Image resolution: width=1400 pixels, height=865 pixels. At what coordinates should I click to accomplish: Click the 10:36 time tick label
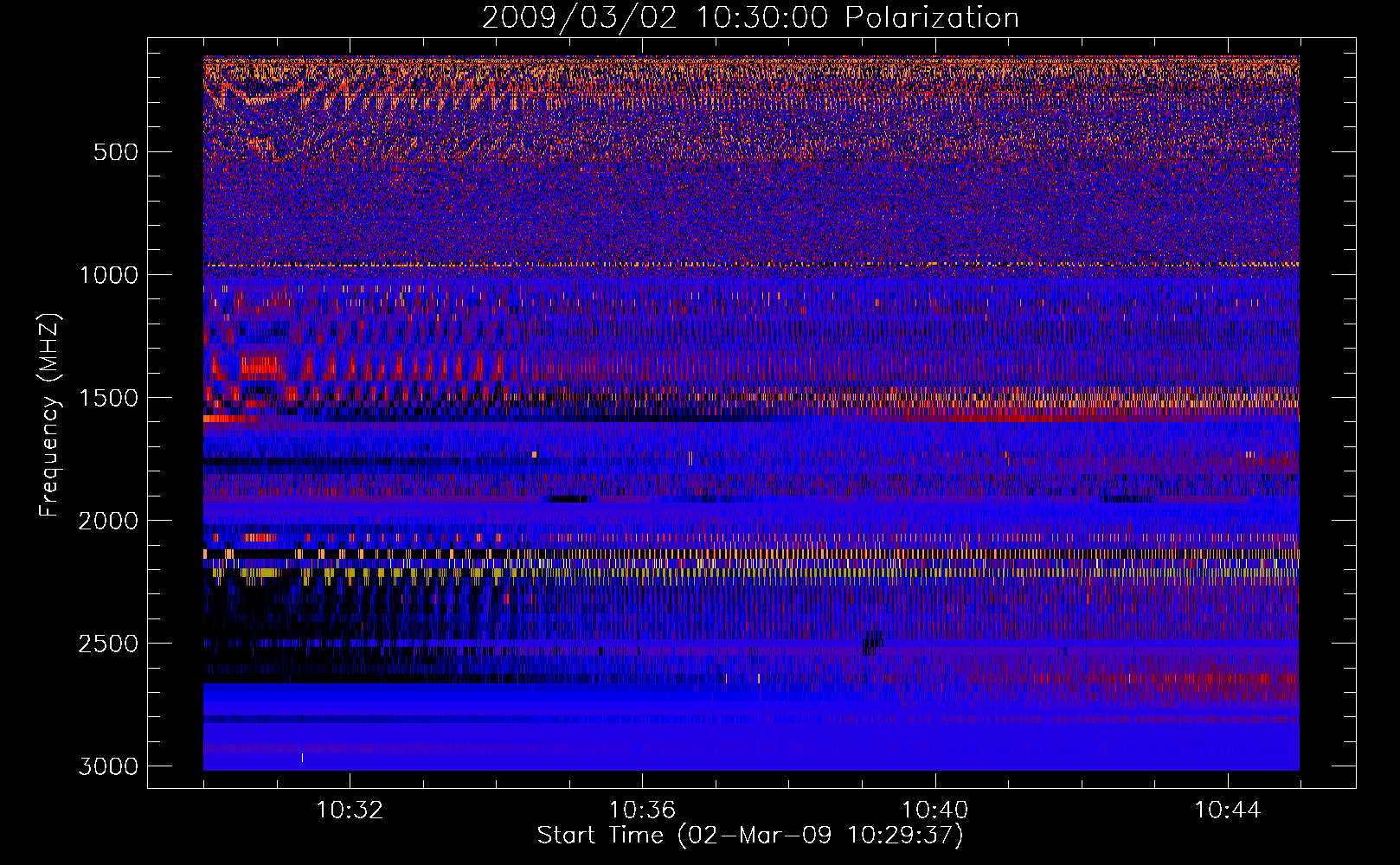642,811
